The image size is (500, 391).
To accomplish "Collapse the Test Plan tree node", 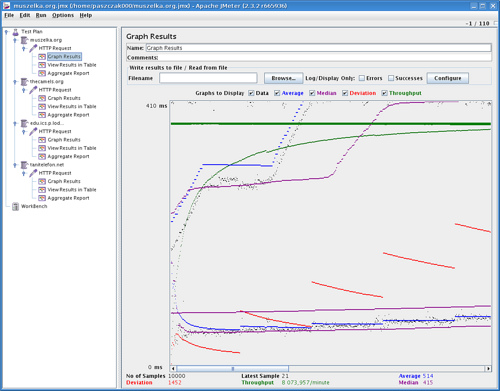I will tap(6, 32).
